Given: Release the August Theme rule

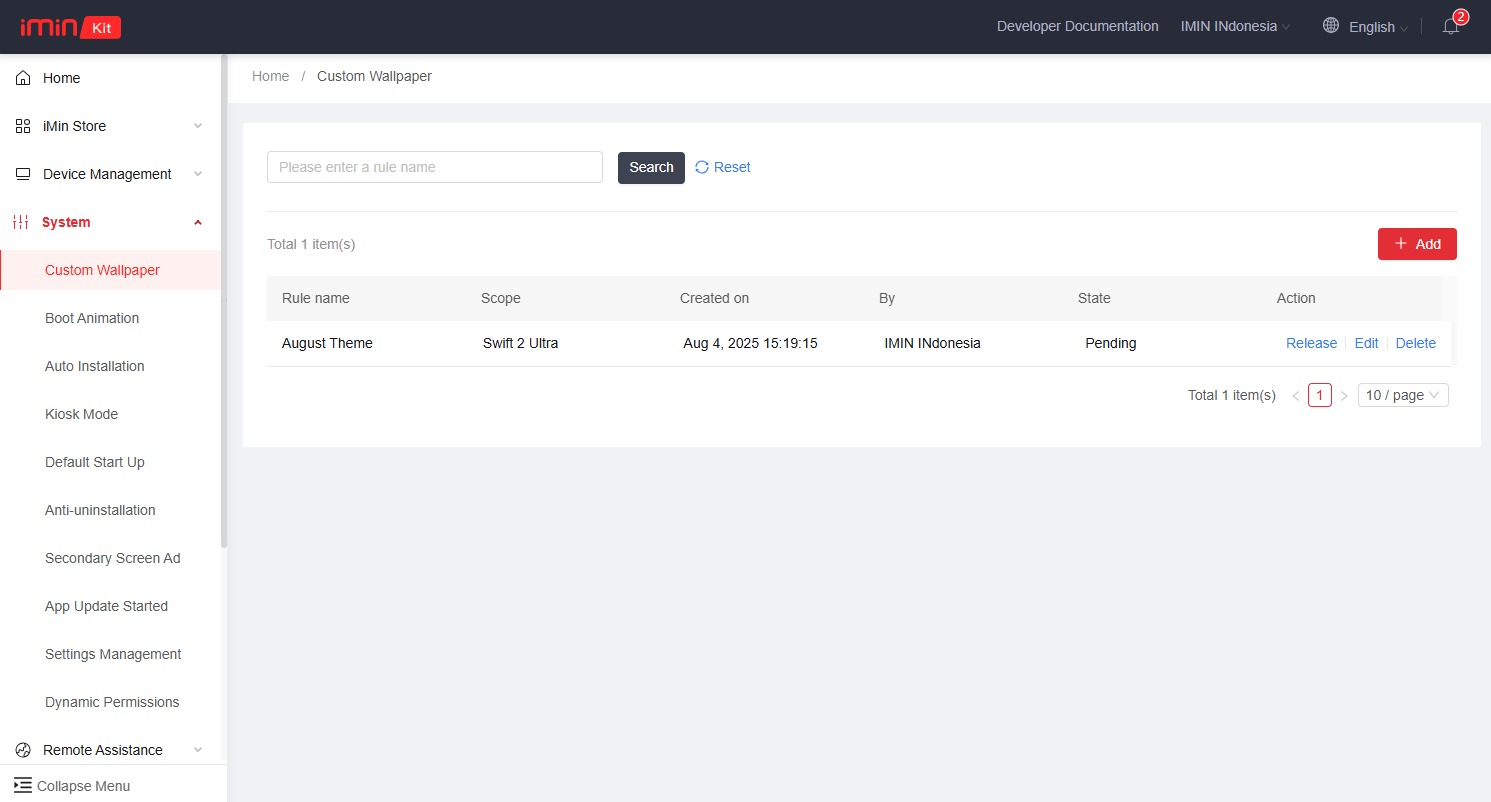Looking at the screenshot, I should pyautogui.click(x=1311, y=343).
